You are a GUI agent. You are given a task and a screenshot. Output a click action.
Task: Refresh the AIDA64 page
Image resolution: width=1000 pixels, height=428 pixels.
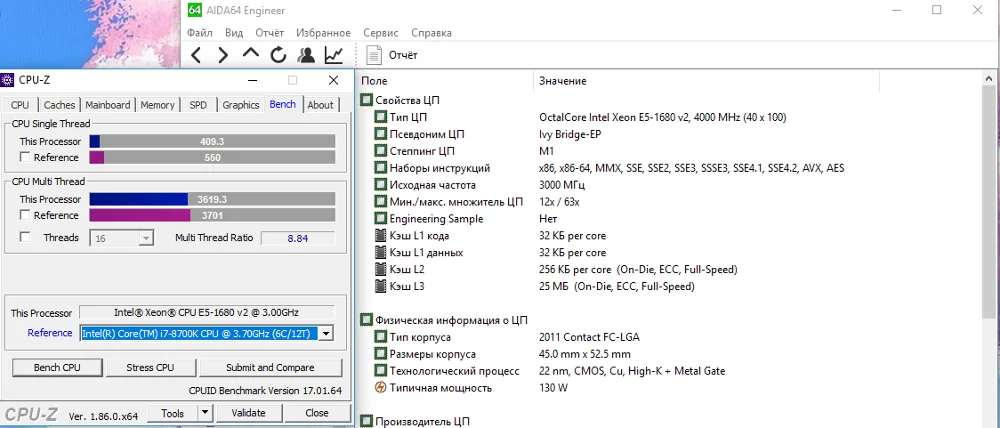click(278, 55)
